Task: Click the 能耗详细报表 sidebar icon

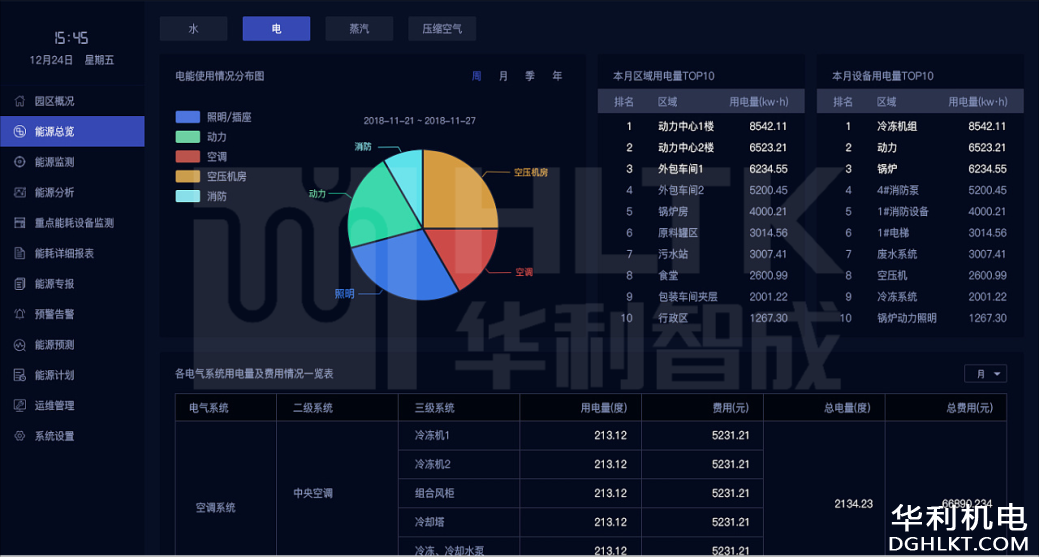Action: (x=20, y=253)
